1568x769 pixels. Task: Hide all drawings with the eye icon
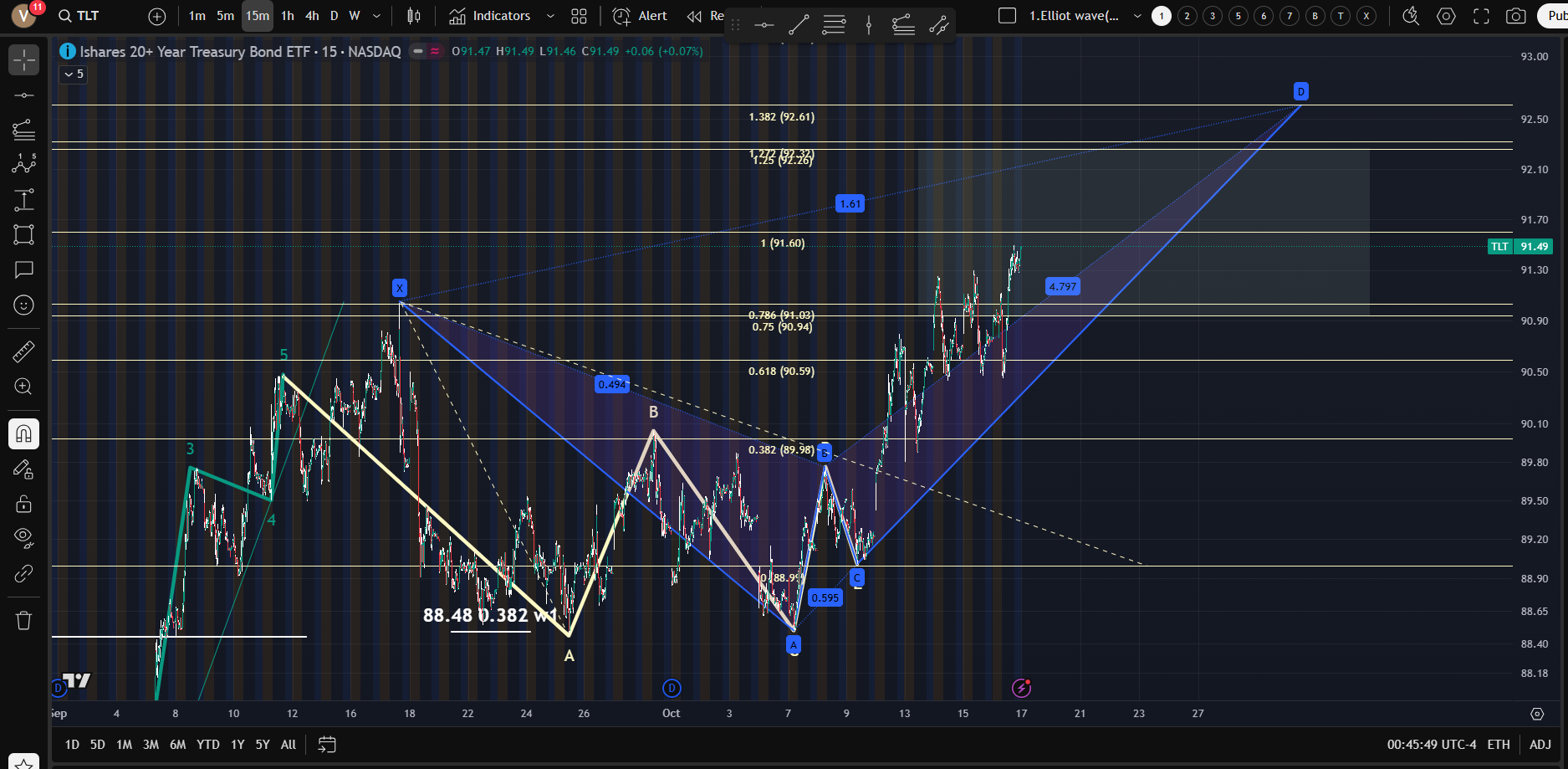[x=23, y=537]
